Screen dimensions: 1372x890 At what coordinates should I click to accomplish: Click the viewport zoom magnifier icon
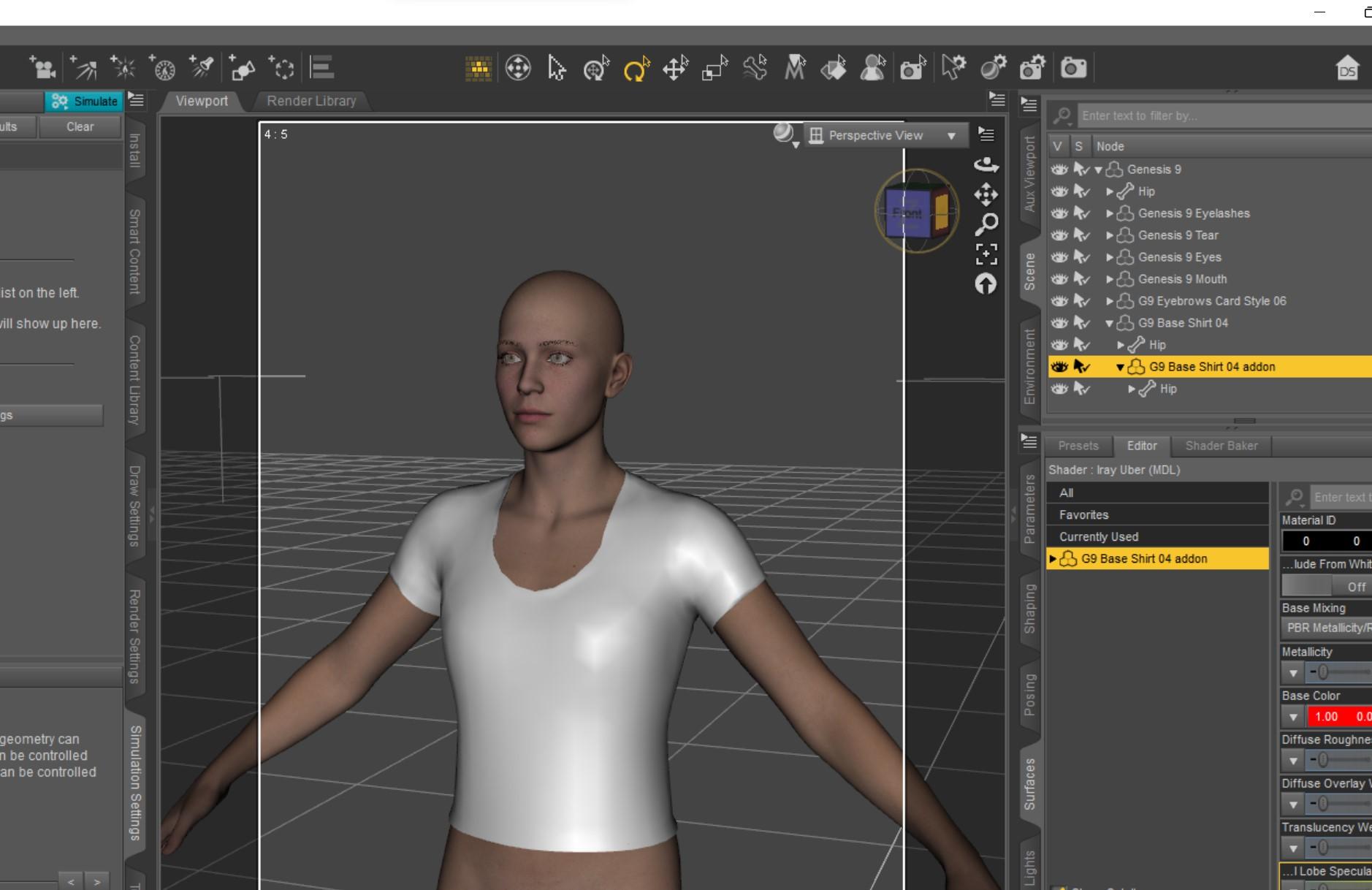pyautogui.click(x=986, y=224)
